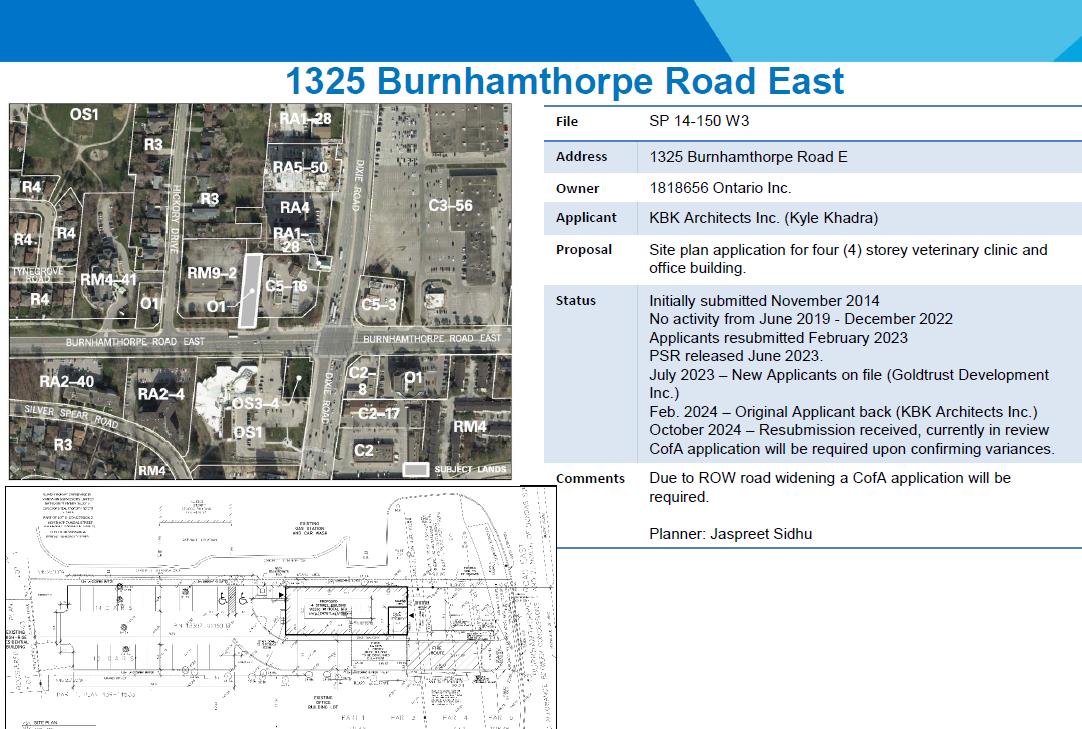1082x729 pixels.
Task: Select the RA2-40 zone label
Action: [66, 381]
